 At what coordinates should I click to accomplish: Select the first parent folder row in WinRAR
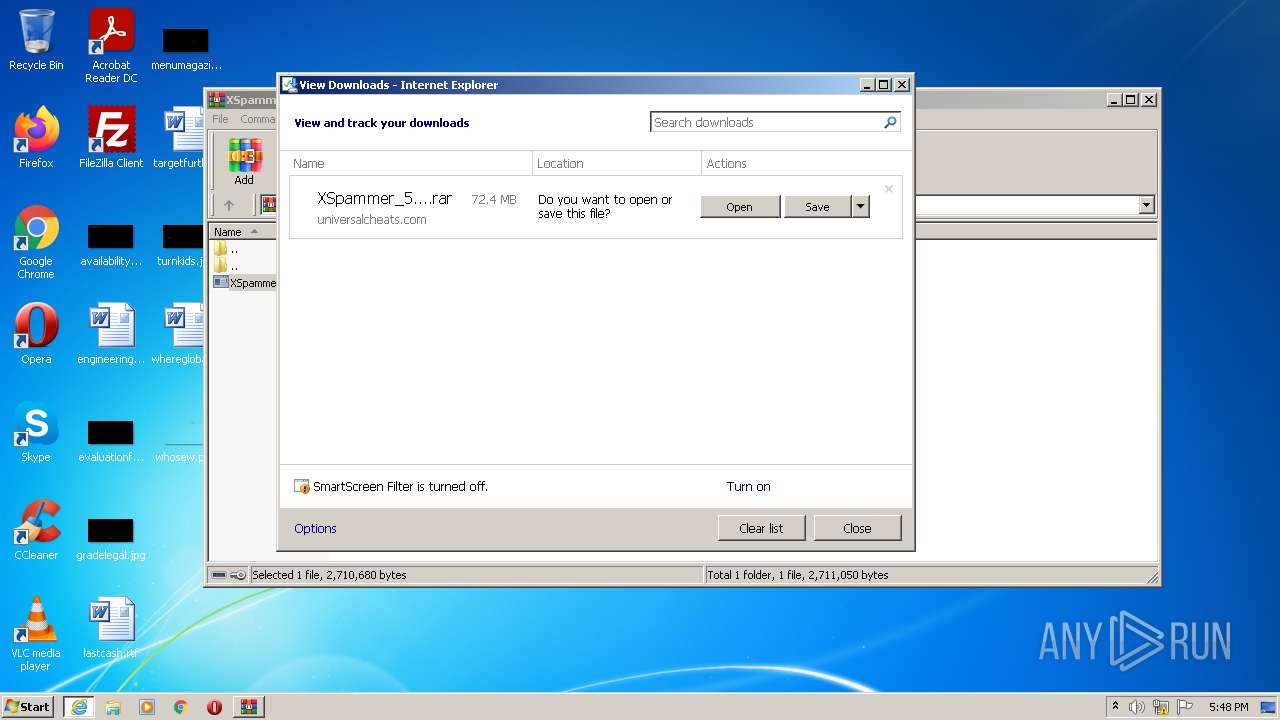tap(243, 249)
